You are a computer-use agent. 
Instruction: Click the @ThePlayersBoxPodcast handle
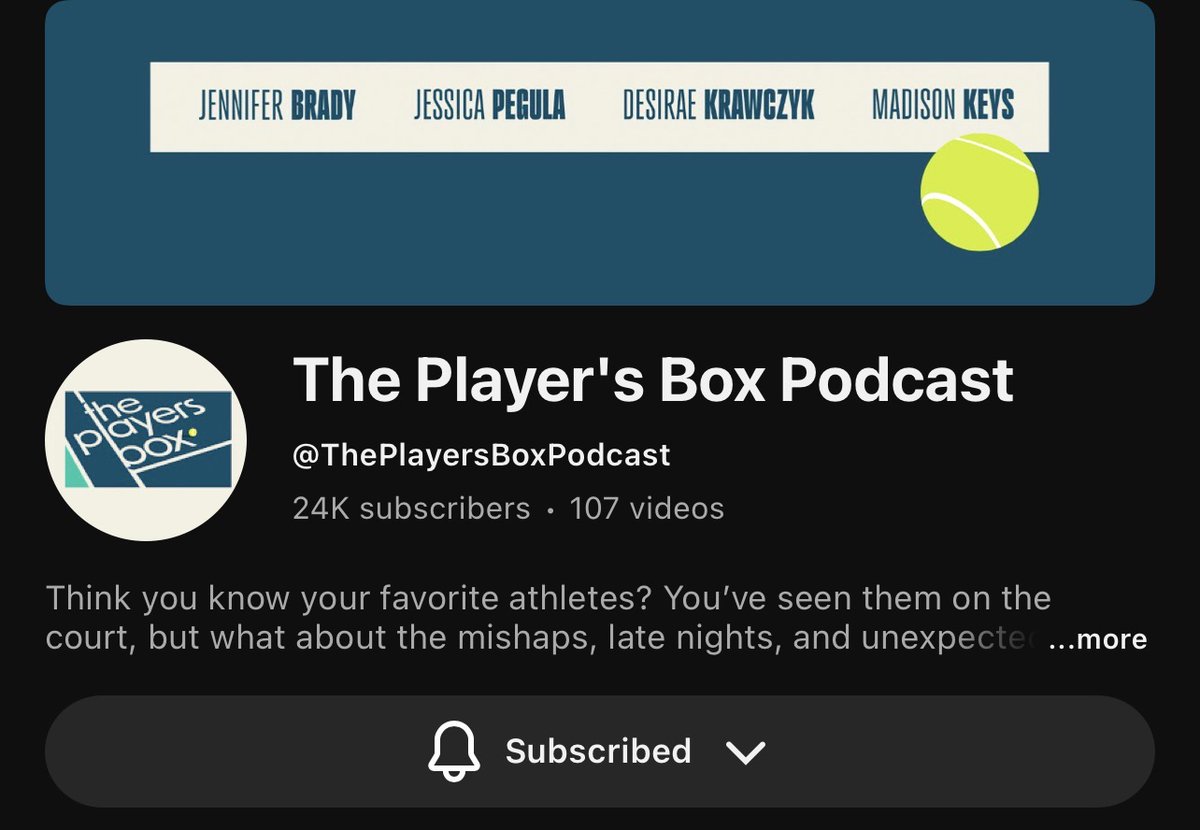481,455
